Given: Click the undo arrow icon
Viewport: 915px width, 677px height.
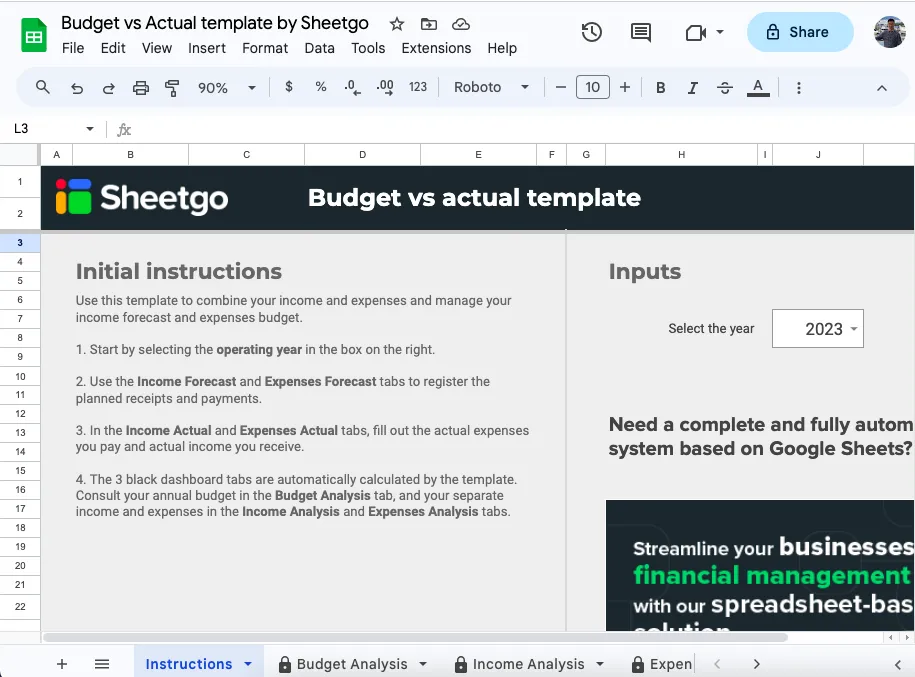Looking at the screenshot, I should [x=77, y=88].
